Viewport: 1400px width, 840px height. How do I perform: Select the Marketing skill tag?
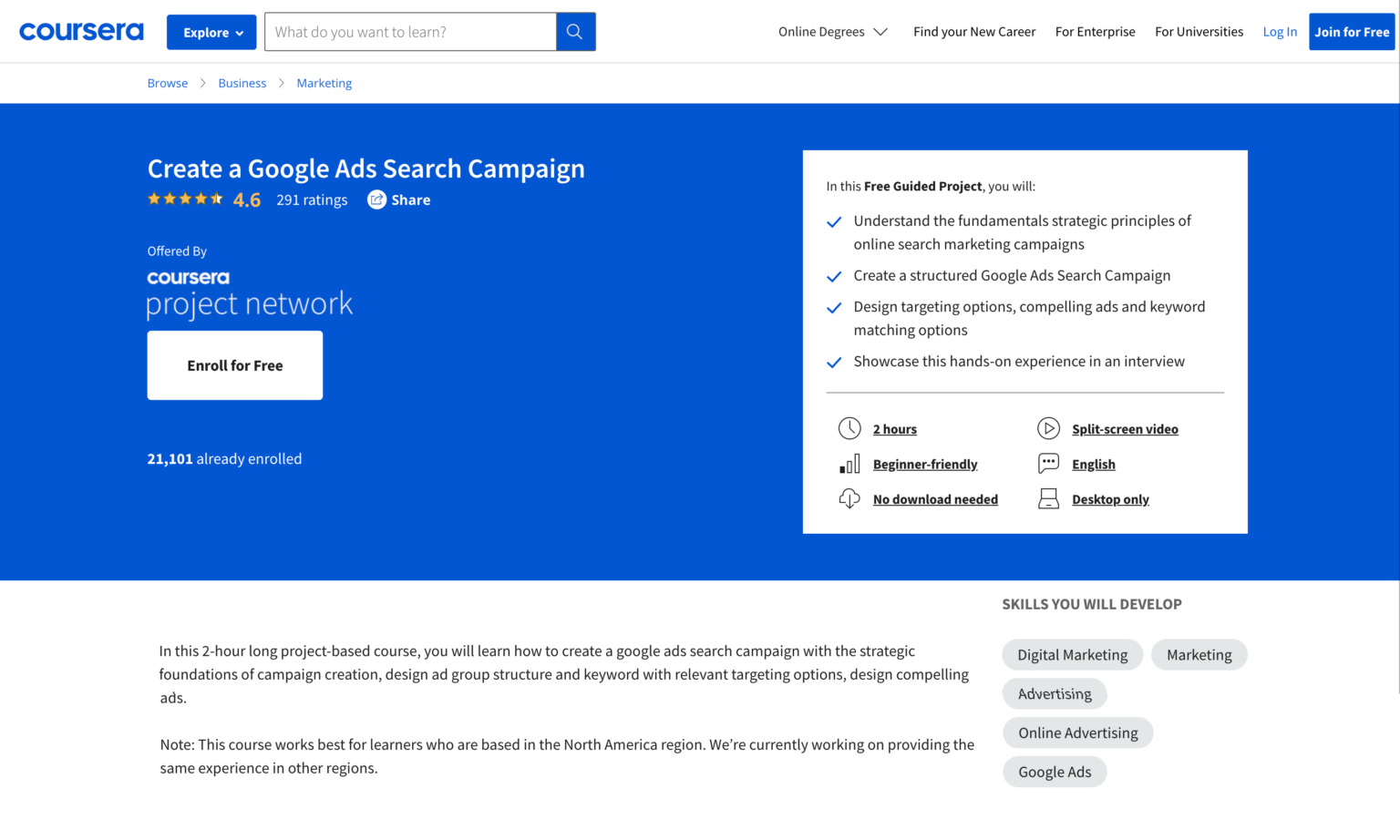pos(1199,655)
